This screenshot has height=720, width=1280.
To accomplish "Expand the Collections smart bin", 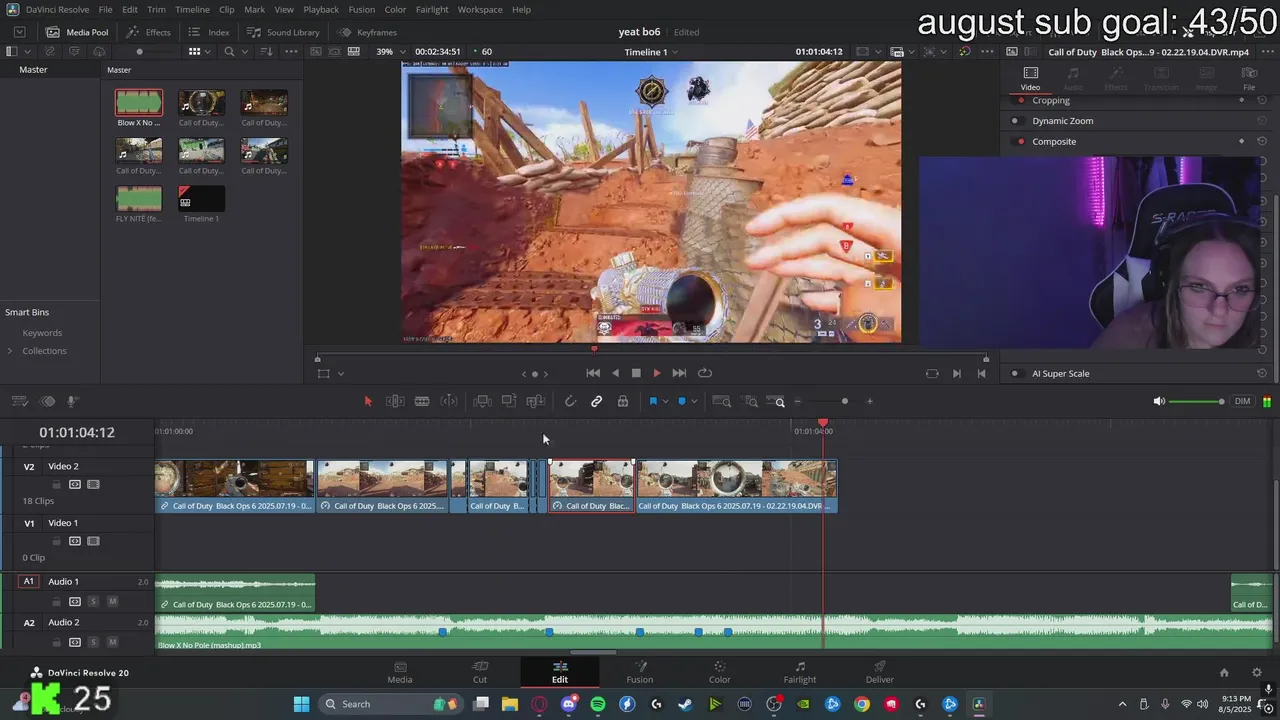I will pyautogui.click(x=10, y=351).
